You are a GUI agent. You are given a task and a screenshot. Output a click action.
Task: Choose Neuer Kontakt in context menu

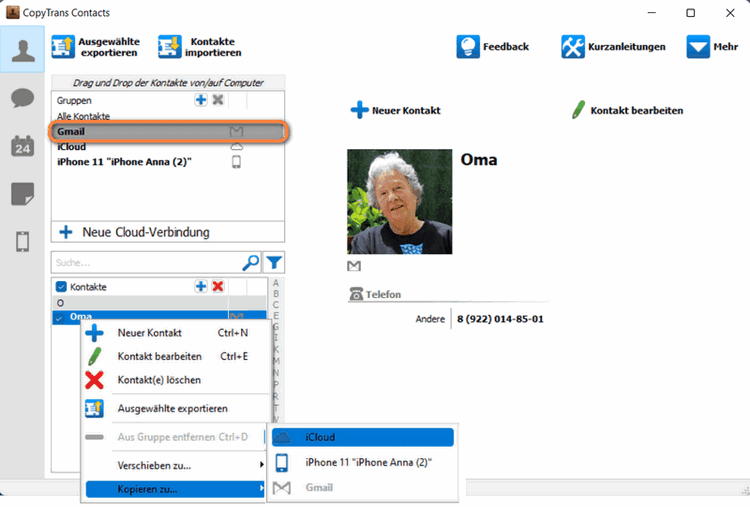176,333
